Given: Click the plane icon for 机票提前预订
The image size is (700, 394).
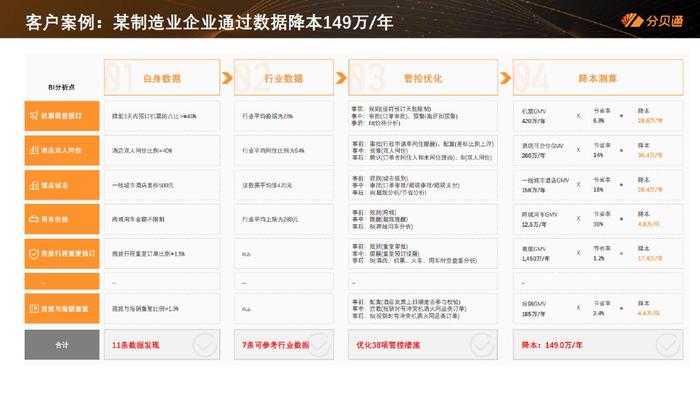Looking at the screenshot, I should tap(34, 116).
